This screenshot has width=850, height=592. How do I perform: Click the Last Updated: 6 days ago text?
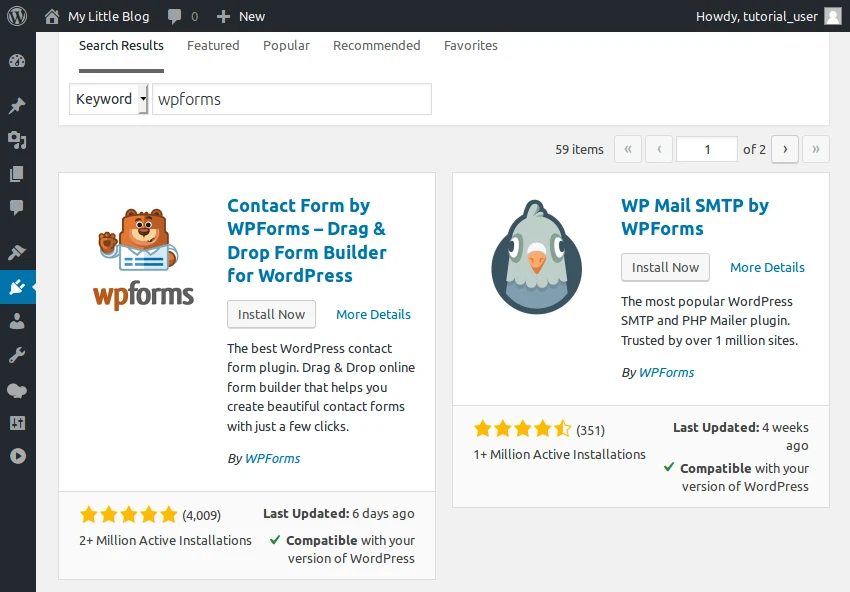coord(339,513)
